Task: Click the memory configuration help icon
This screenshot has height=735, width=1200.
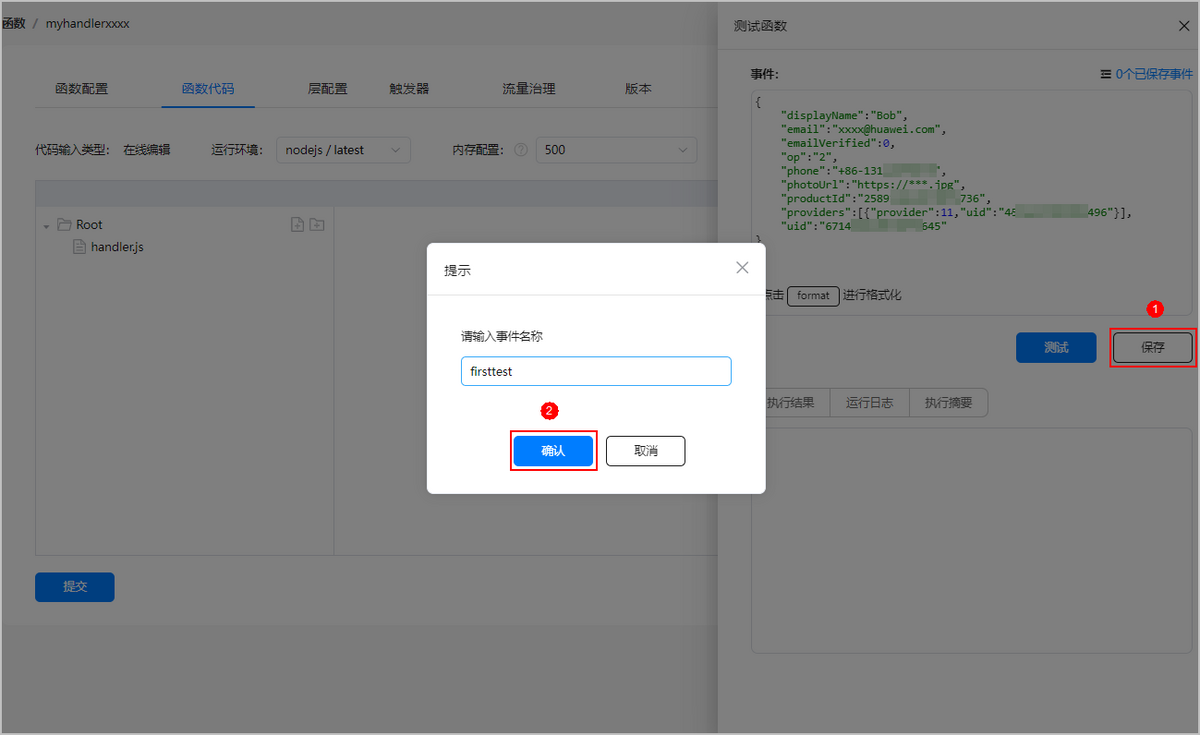Action: pyautogui.click(x=520, y=150)
